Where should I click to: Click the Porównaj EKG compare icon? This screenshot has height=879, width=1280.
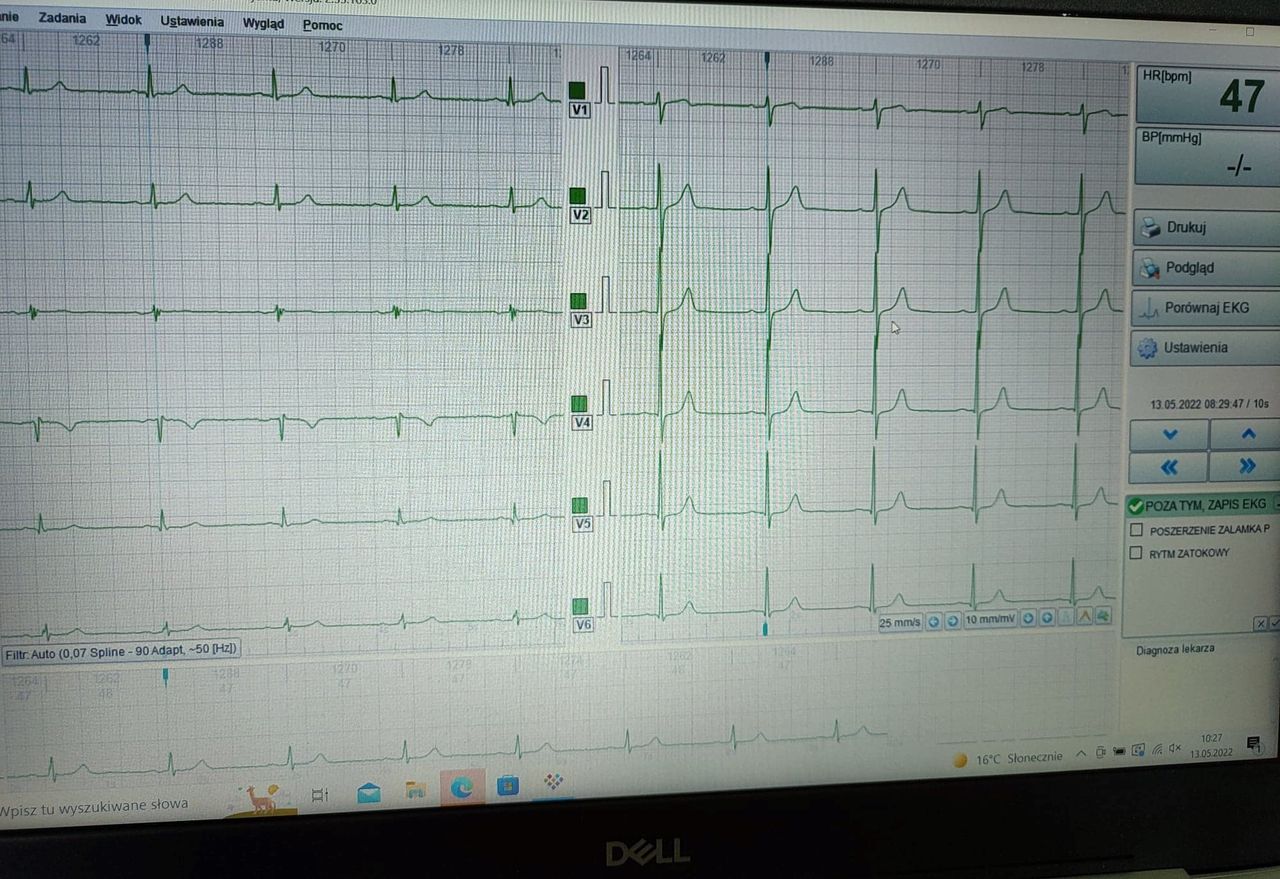tap(1151, 308)
